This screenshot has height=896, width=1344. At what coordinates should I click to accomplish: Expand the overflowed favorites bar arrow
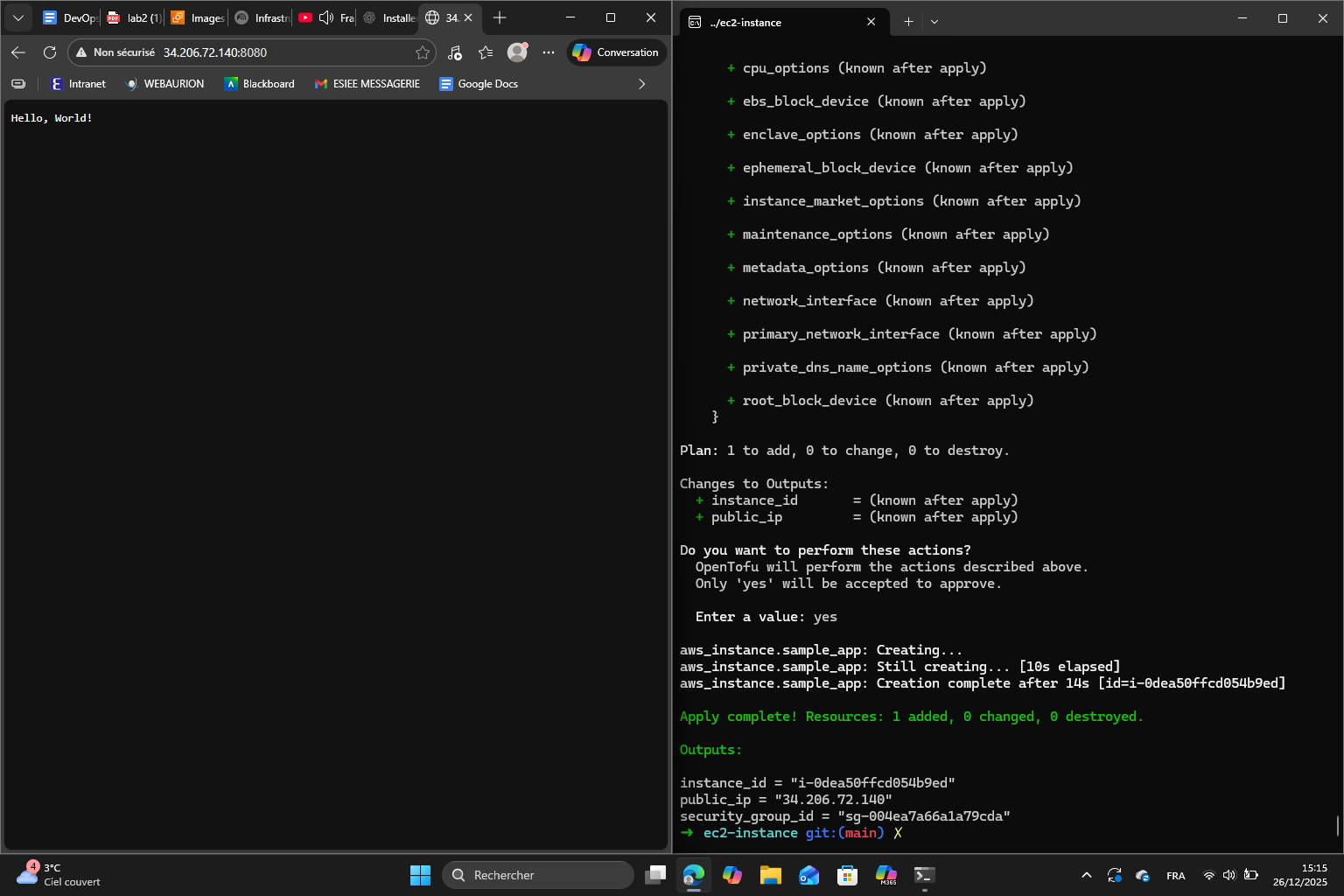(641, 84)
